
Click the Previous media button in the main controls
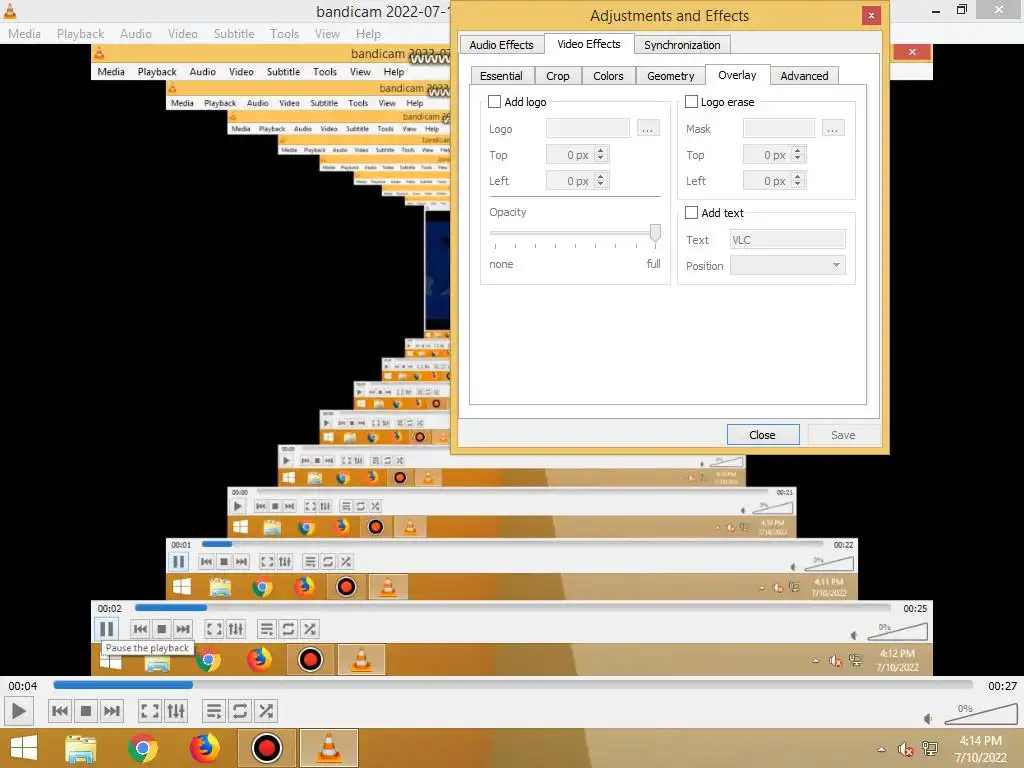59,711
